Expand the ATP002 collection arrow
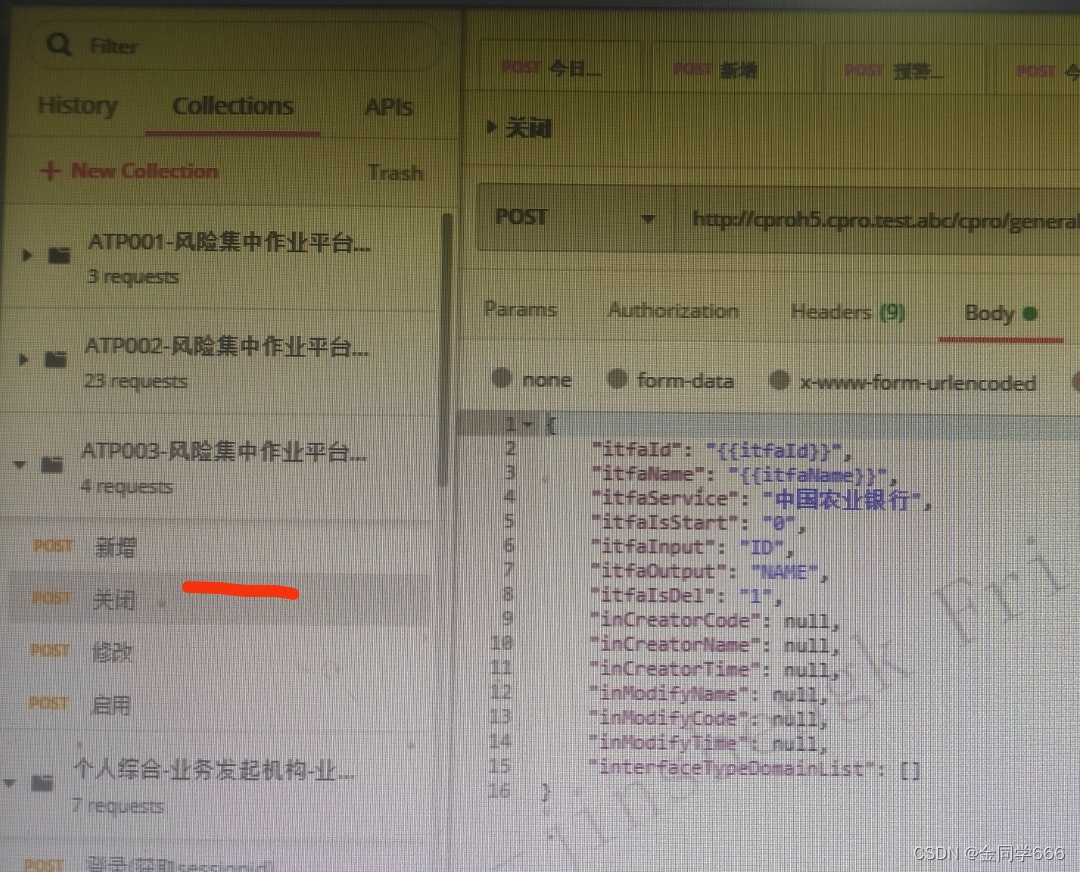This screenshot has width=1080, height=872. (24, 359)
